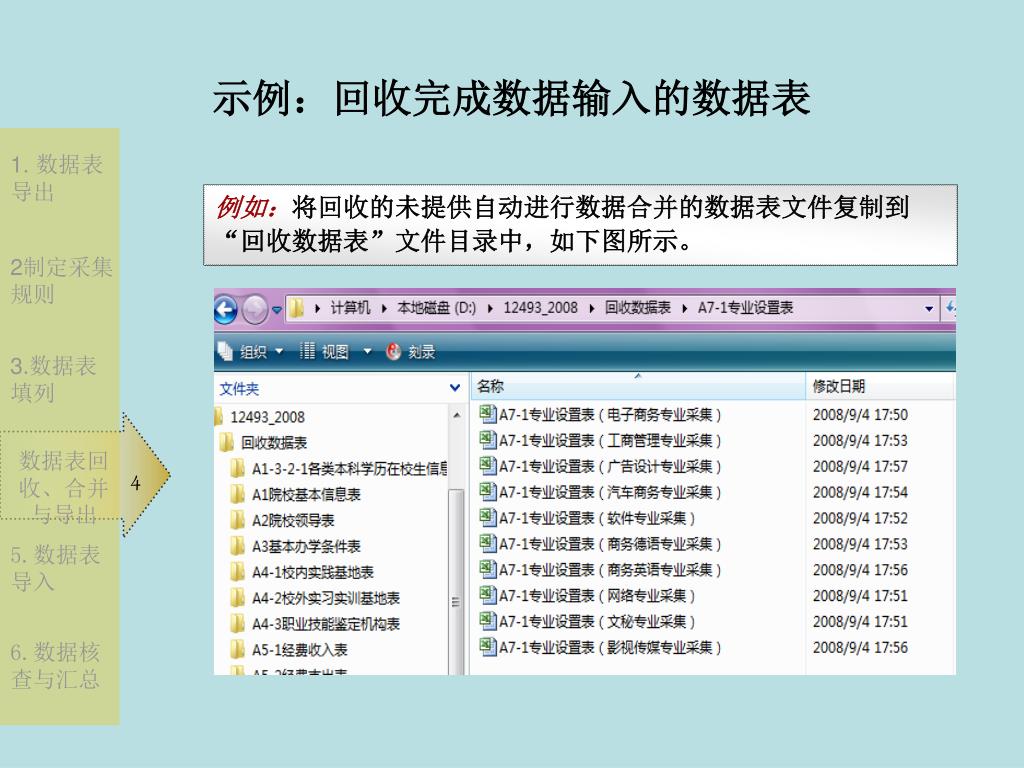
Task: Select A7-1专业设置表 in the address breadcrumb
Action: click(745, 308)
